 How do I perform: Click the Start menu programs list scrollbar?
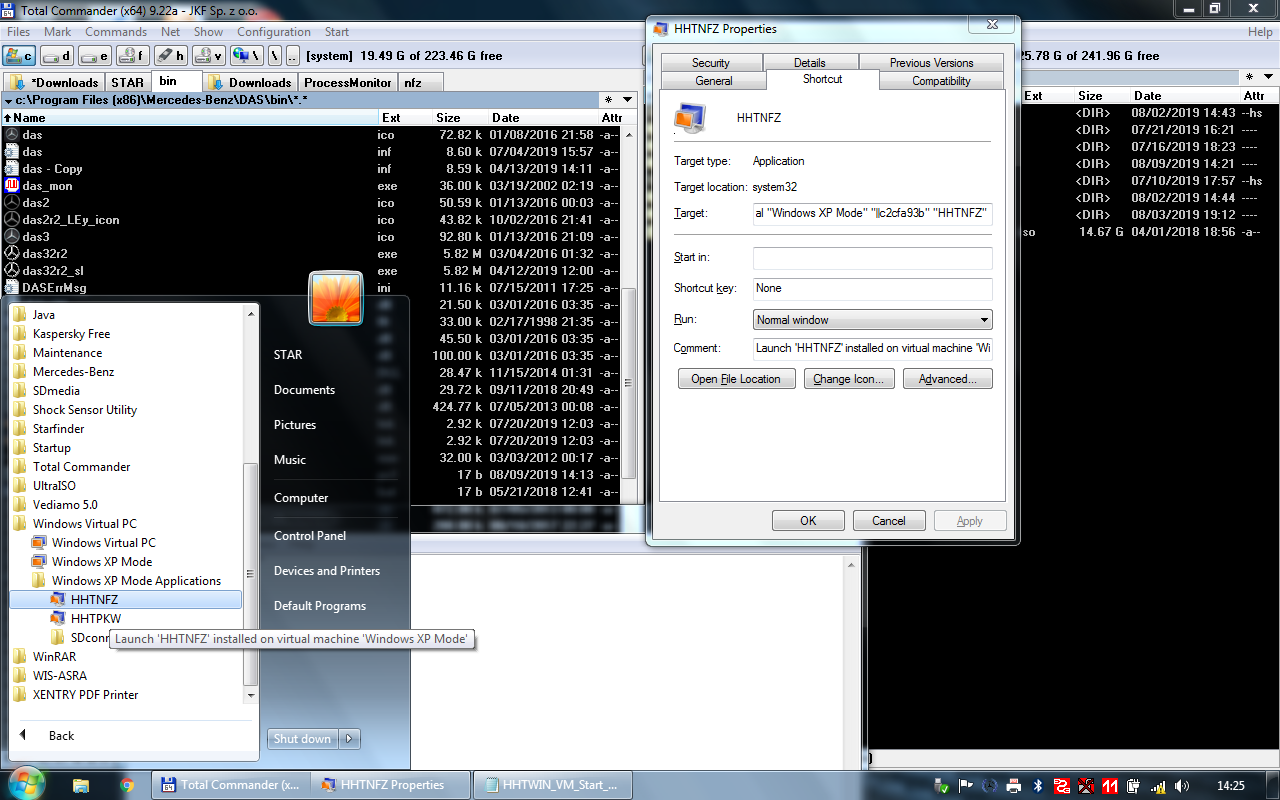click(251, 503)
